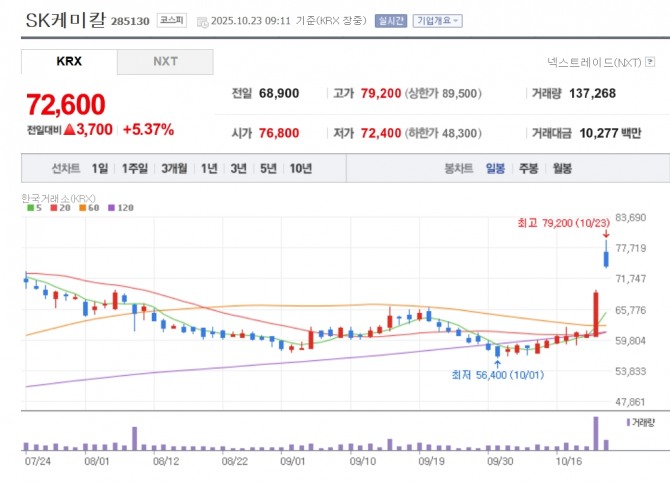Click the green 5-day moving average legend
Screen dimensions: 670x483
point(35,208)
